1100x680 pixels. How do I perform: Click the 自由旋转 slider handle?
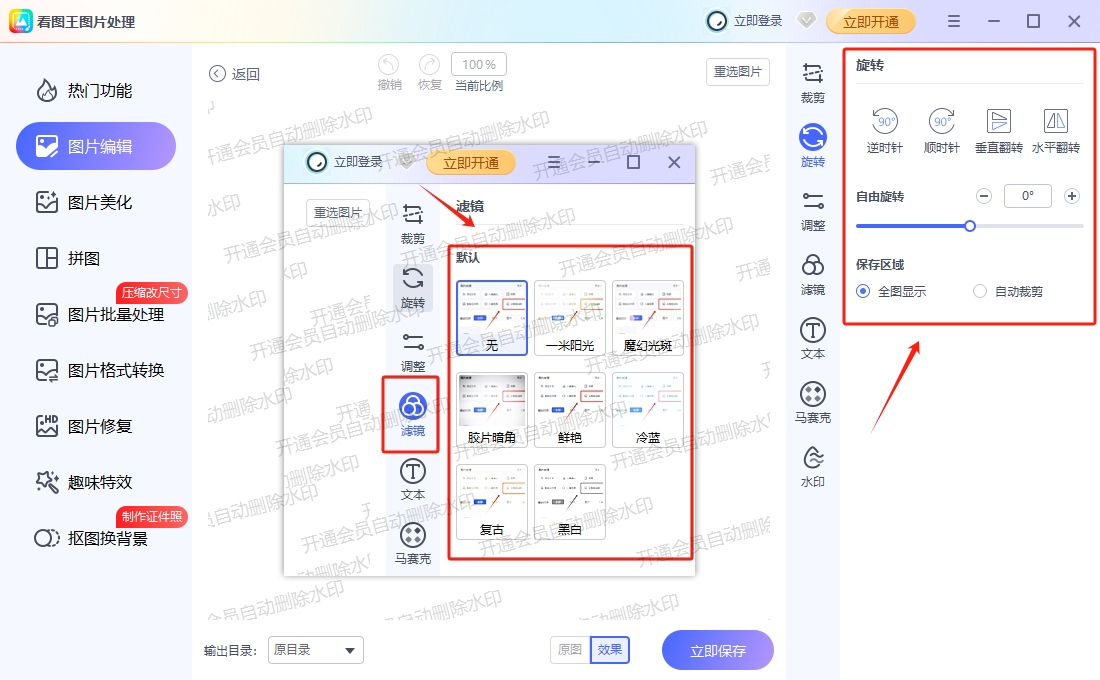point(969,226)
